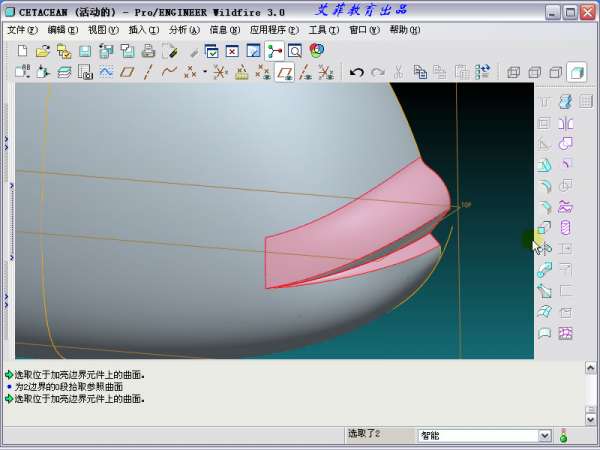The width and height of the screenshot is (600, 450).
Task: Switch to hidden line display style
Action: [x=535, y=72]
